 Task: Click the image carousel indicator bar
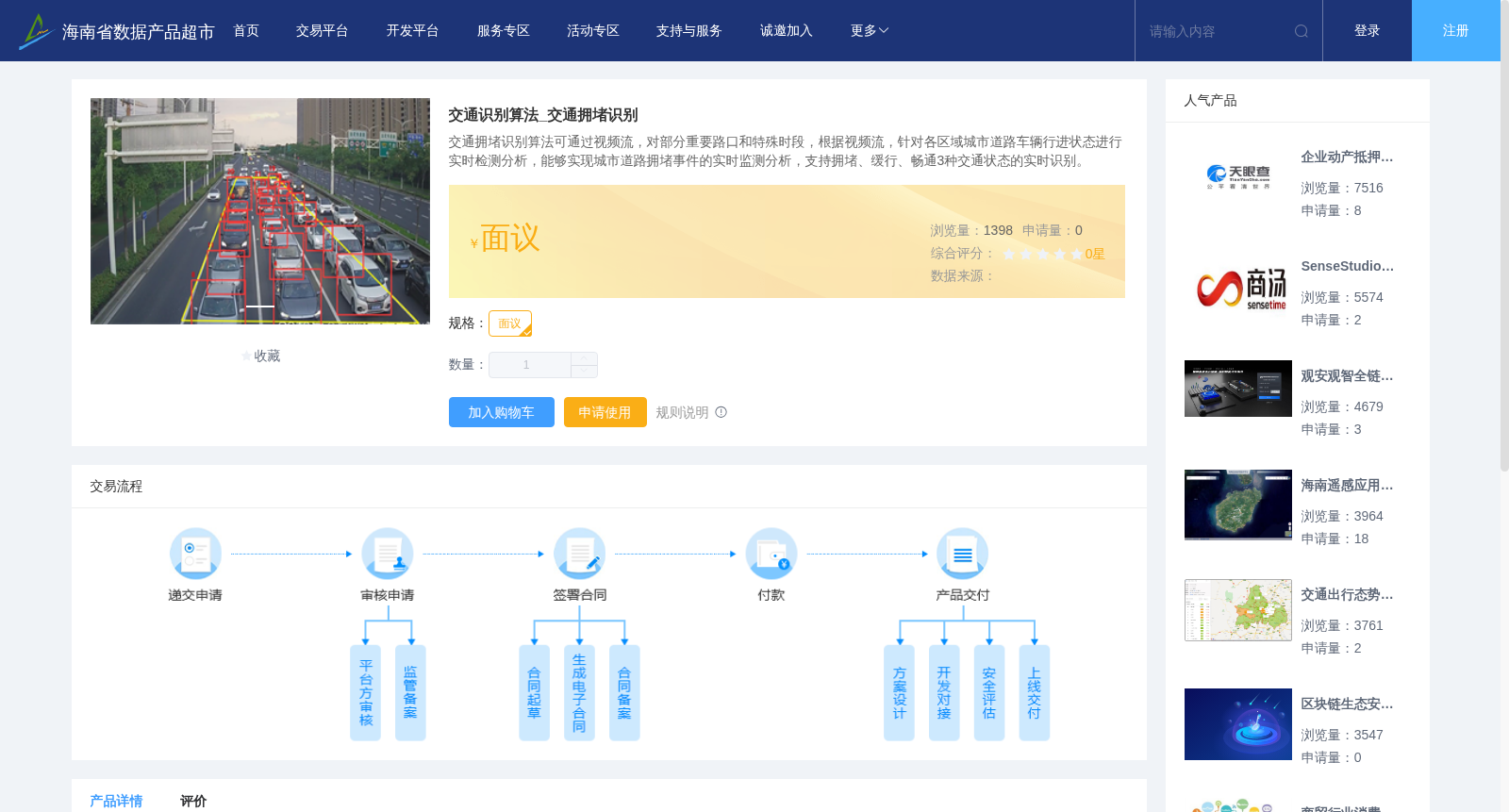tap(260, 307)
